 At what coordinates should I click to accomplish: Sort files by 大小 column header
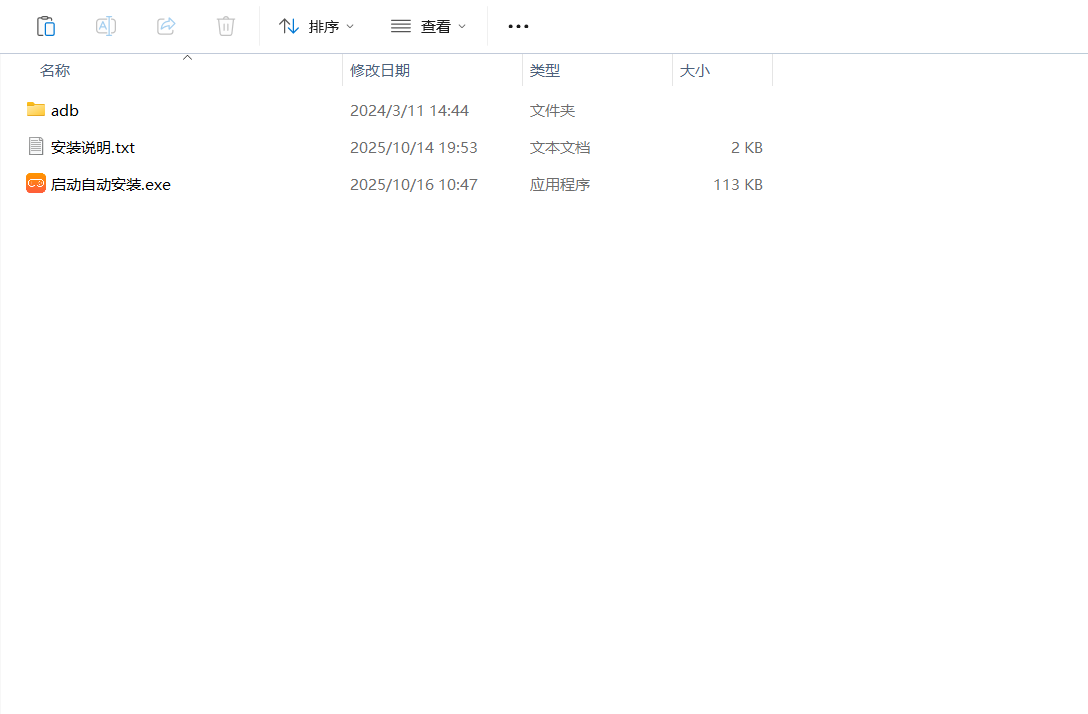[695, 71]
